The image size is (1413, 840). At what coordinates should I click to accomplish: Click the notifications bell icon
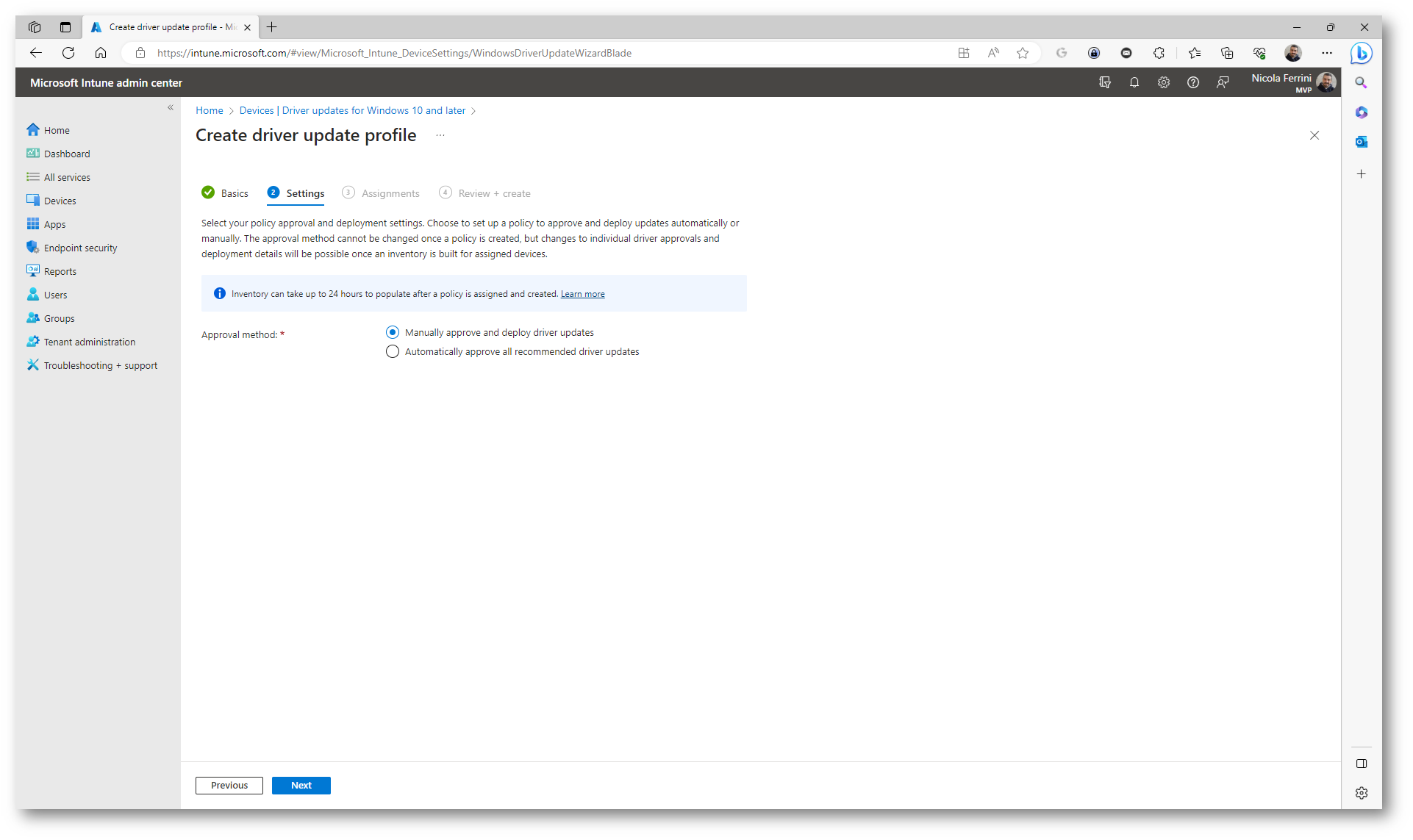click(x=1134, y=82)
